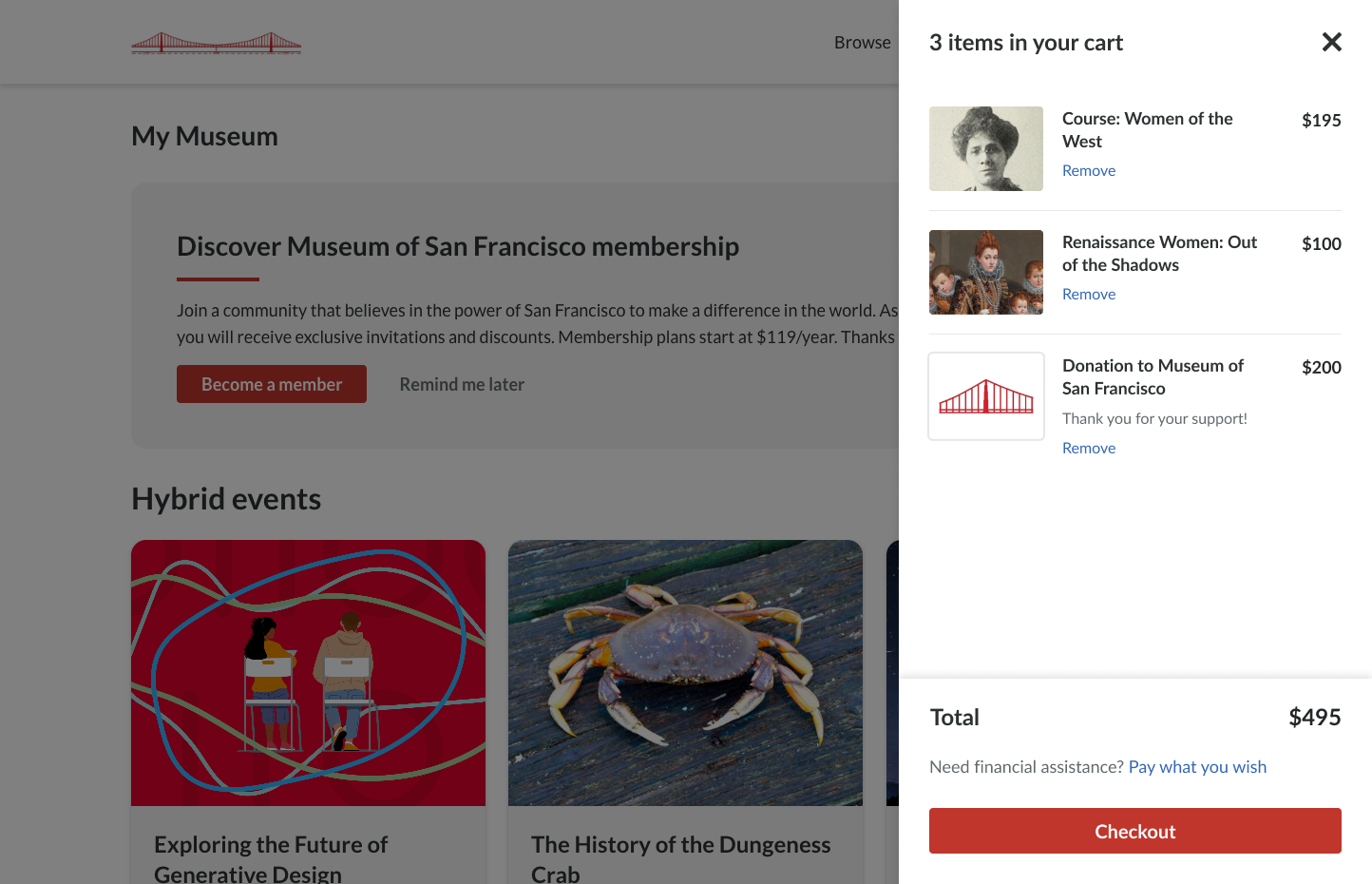
Task: Remove Course: Women of the West from cart
Action: [x=1088, y=170]
